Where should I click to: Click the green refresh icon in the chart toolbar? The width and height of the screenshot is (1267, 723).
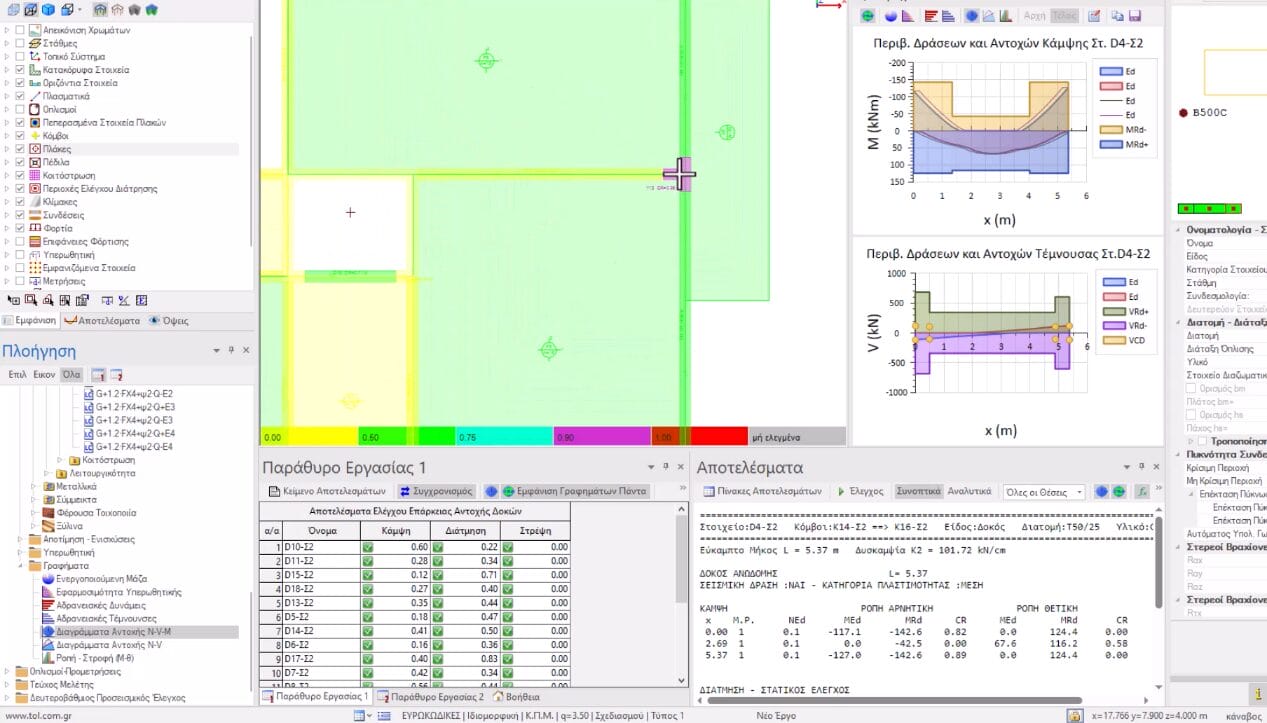coord(867,16)
